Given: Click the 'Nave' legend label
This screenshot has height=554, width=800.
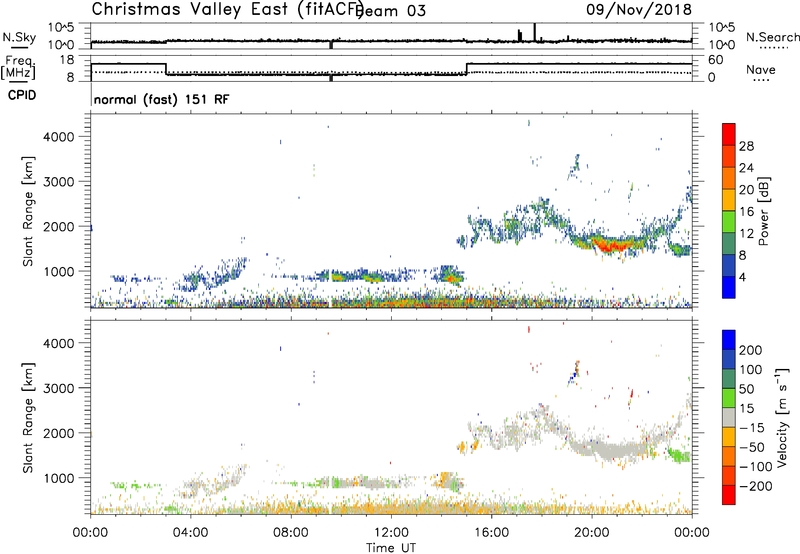Looking at the screenshot, I should coord(760,70).
